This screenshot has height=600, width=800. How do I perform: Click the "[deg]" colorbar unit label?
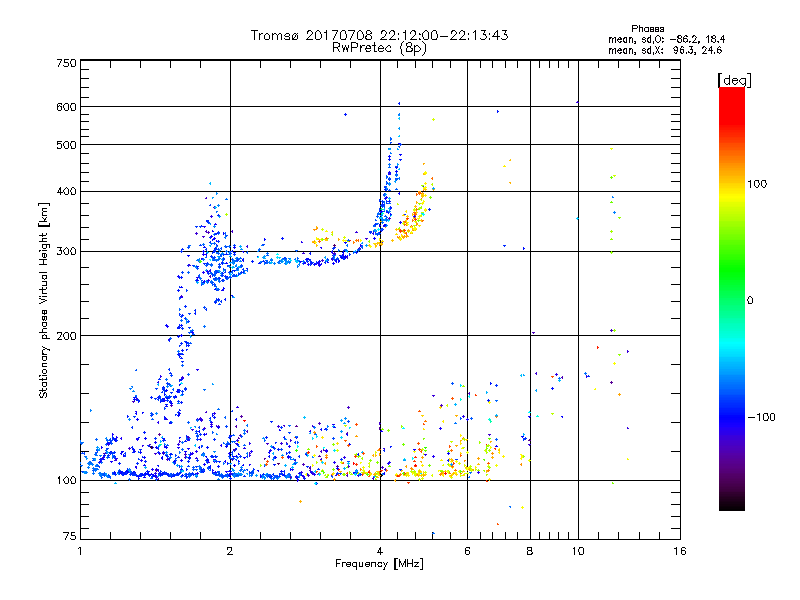click(x=734, y=80)
